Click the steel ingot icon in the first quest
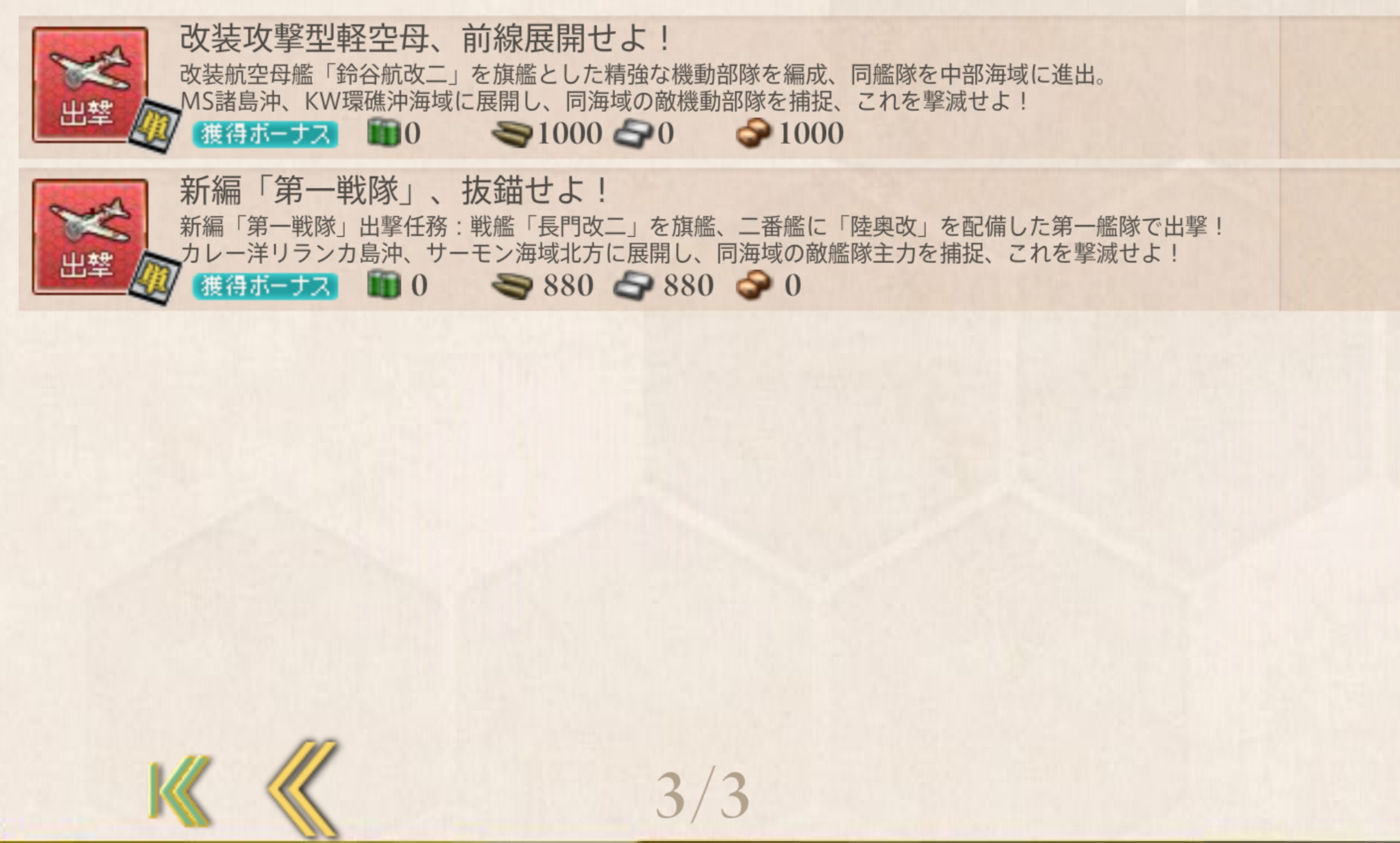The image size is (1400, 843). click(x=634, y=134)
